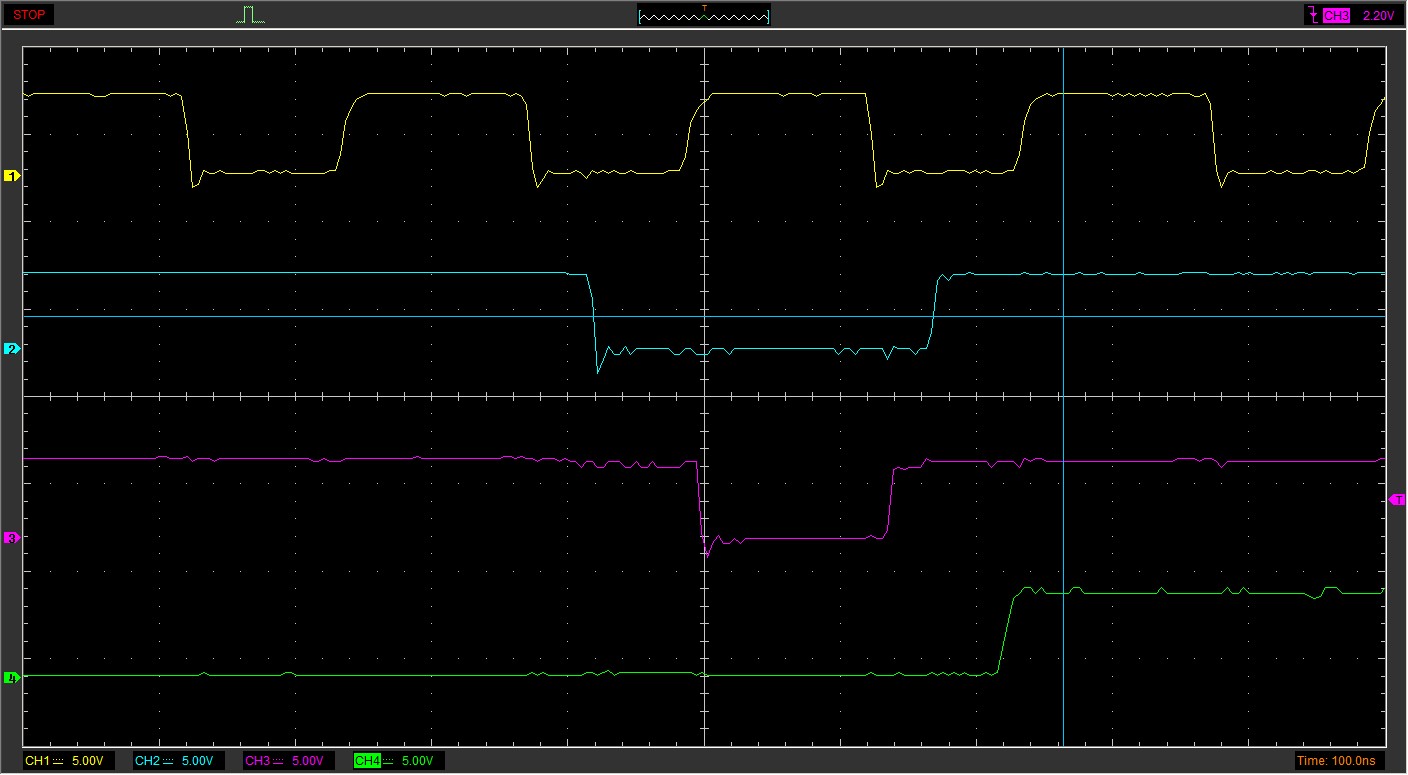This screenshot has width=1408, height=775.
Task: Select the highlighted green CH4 label
Action: (368, 761)
